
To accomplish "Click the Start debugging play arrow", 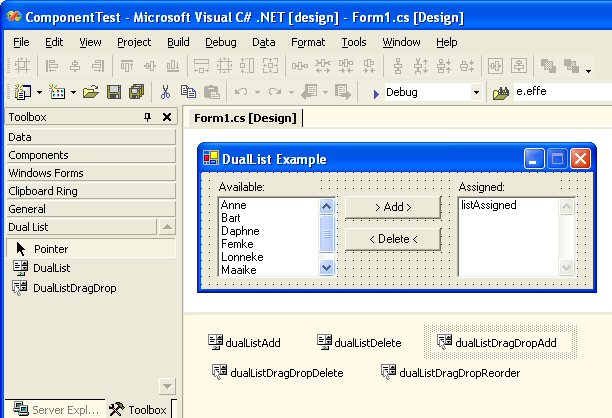I will [x=376, y=94].
